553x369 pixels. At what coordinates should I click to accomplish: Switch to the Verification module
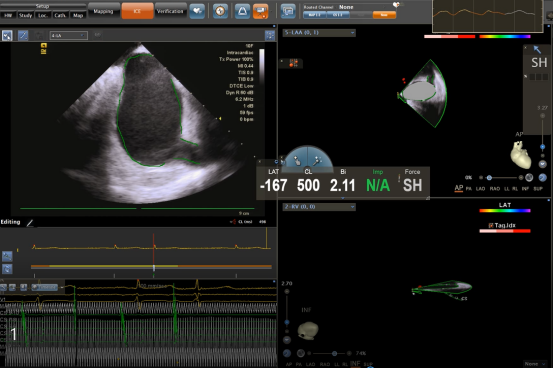point(170,11)
